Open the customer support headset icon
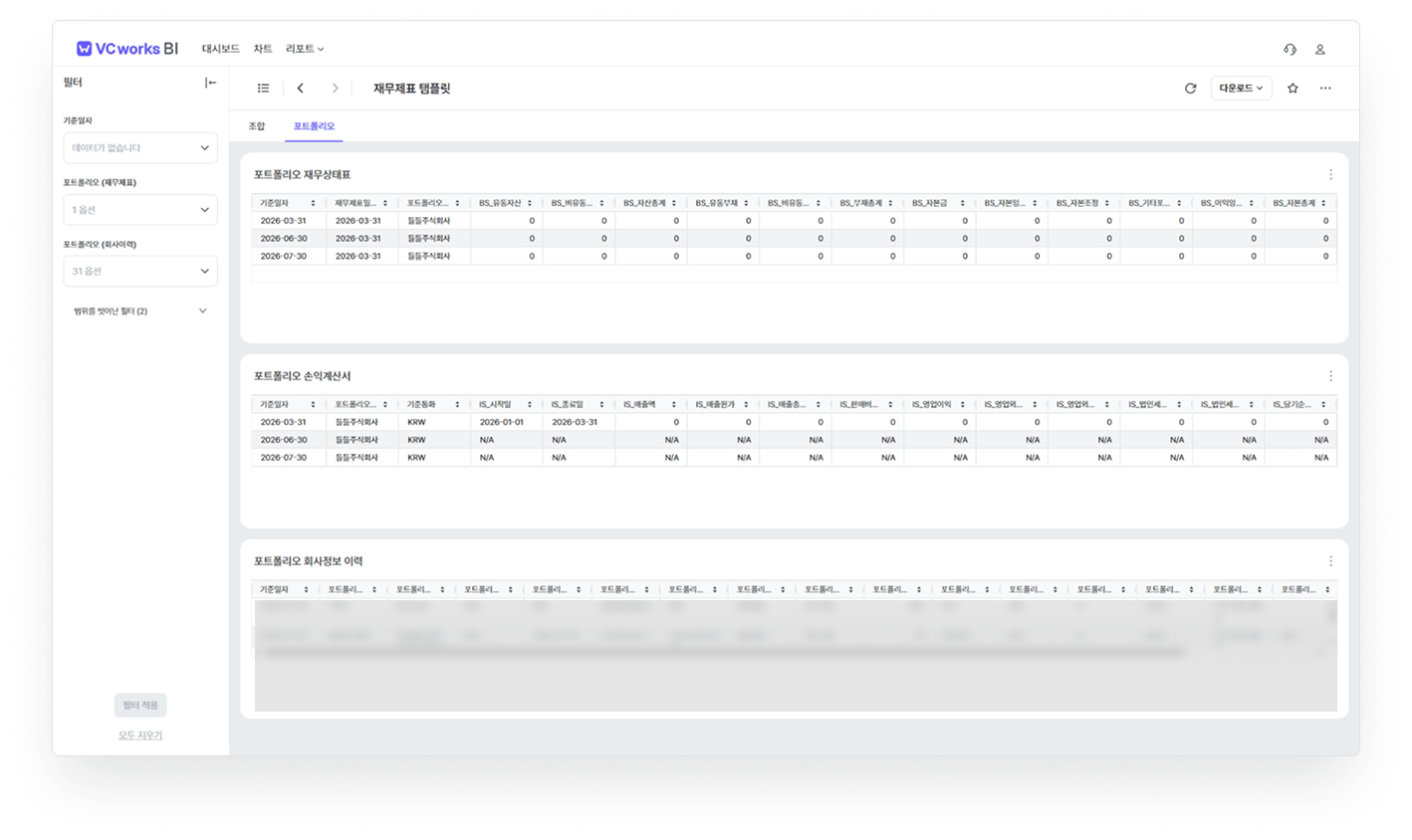The height and width of the screenshot is (840, 1412). pos(1290,49)
